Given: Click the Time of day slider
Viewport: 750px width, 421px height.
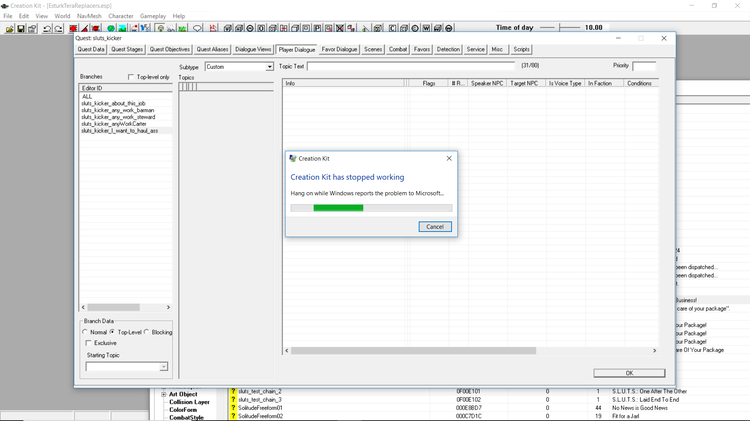Looking at the screenshot, I should 559,28.
